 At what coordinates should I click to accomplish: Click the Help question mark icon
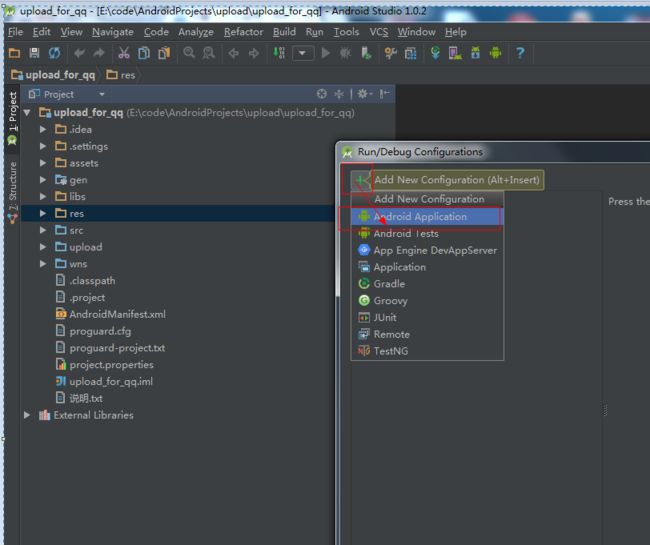coord(520,53)
